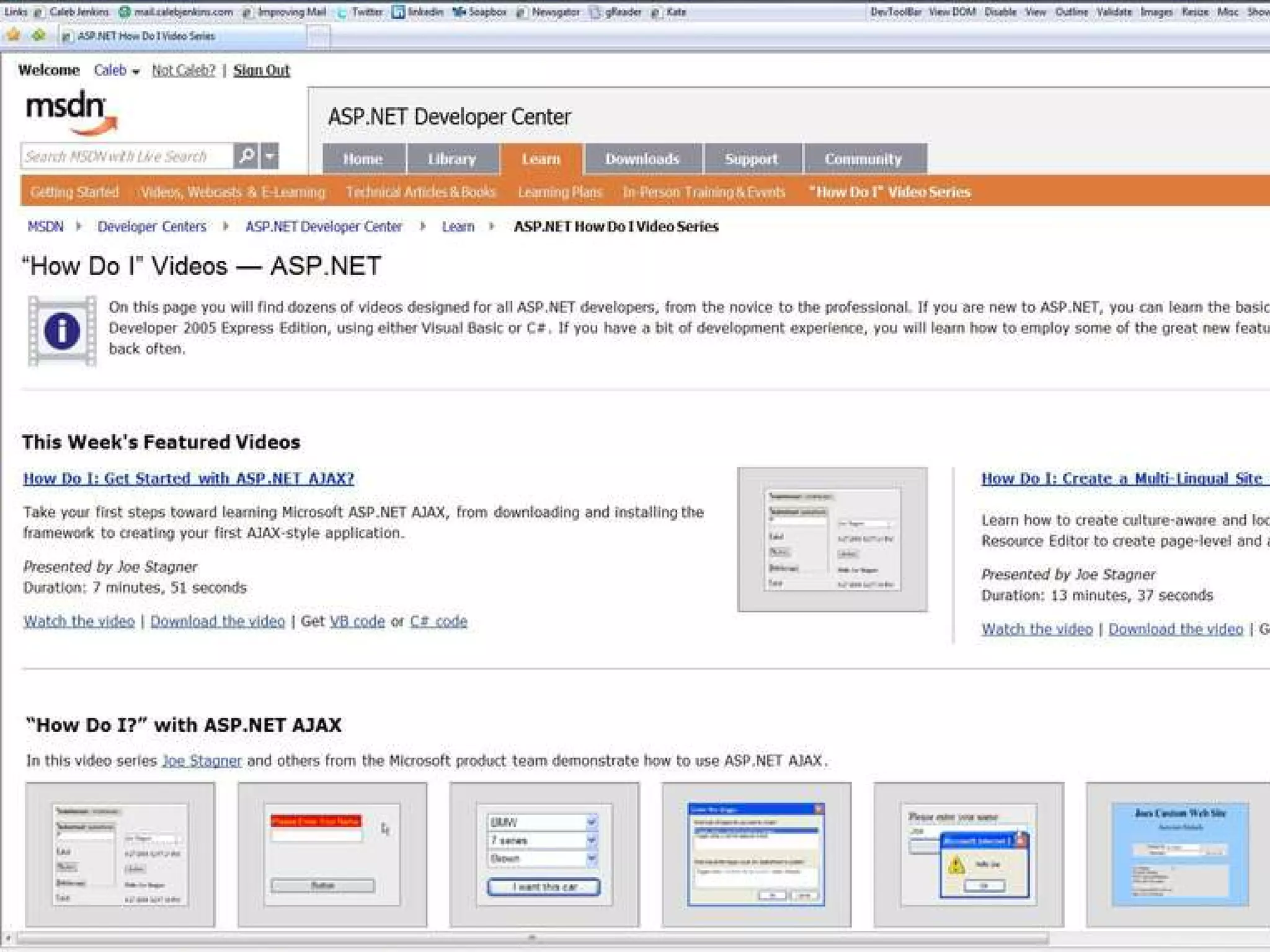1270x952 pixels.
Task: Click the MSDN search magnifier icon
Action: click(x=246, y=156)
